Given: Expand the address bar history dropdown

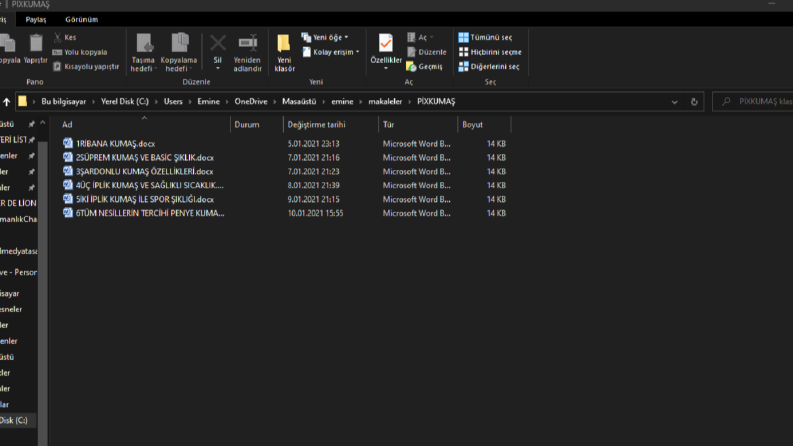Looking at the screenshot, I should 674,102.
